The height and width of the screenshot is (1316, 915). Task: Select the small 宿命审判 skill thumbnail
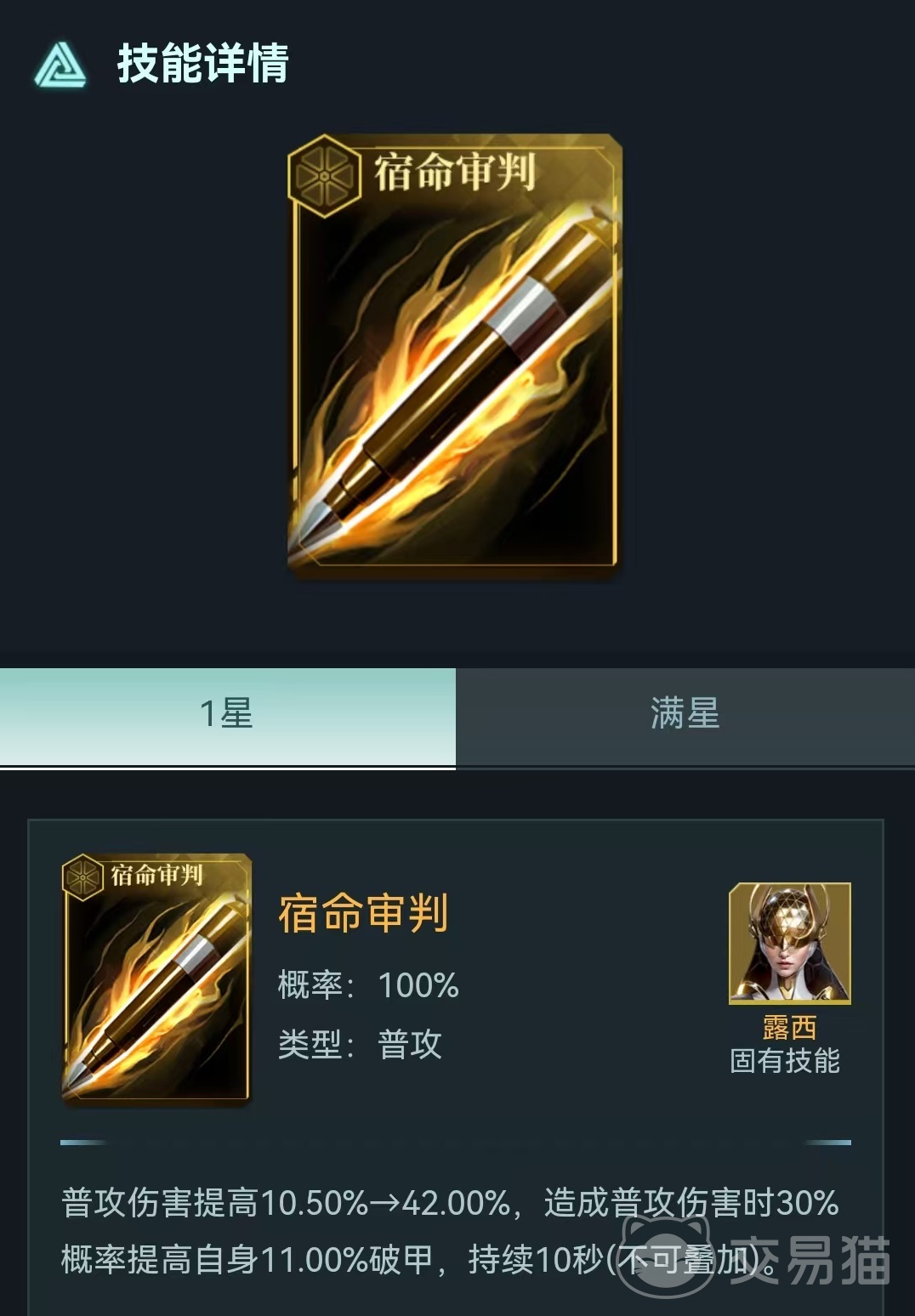click(x=156, y=978)
